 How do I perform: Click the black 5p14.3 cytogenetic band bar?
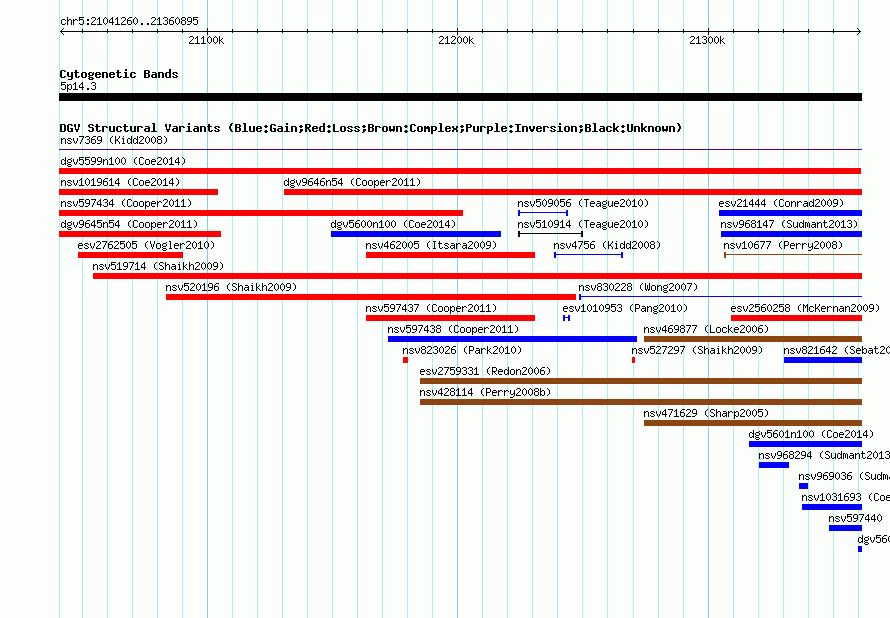[460, 97]
